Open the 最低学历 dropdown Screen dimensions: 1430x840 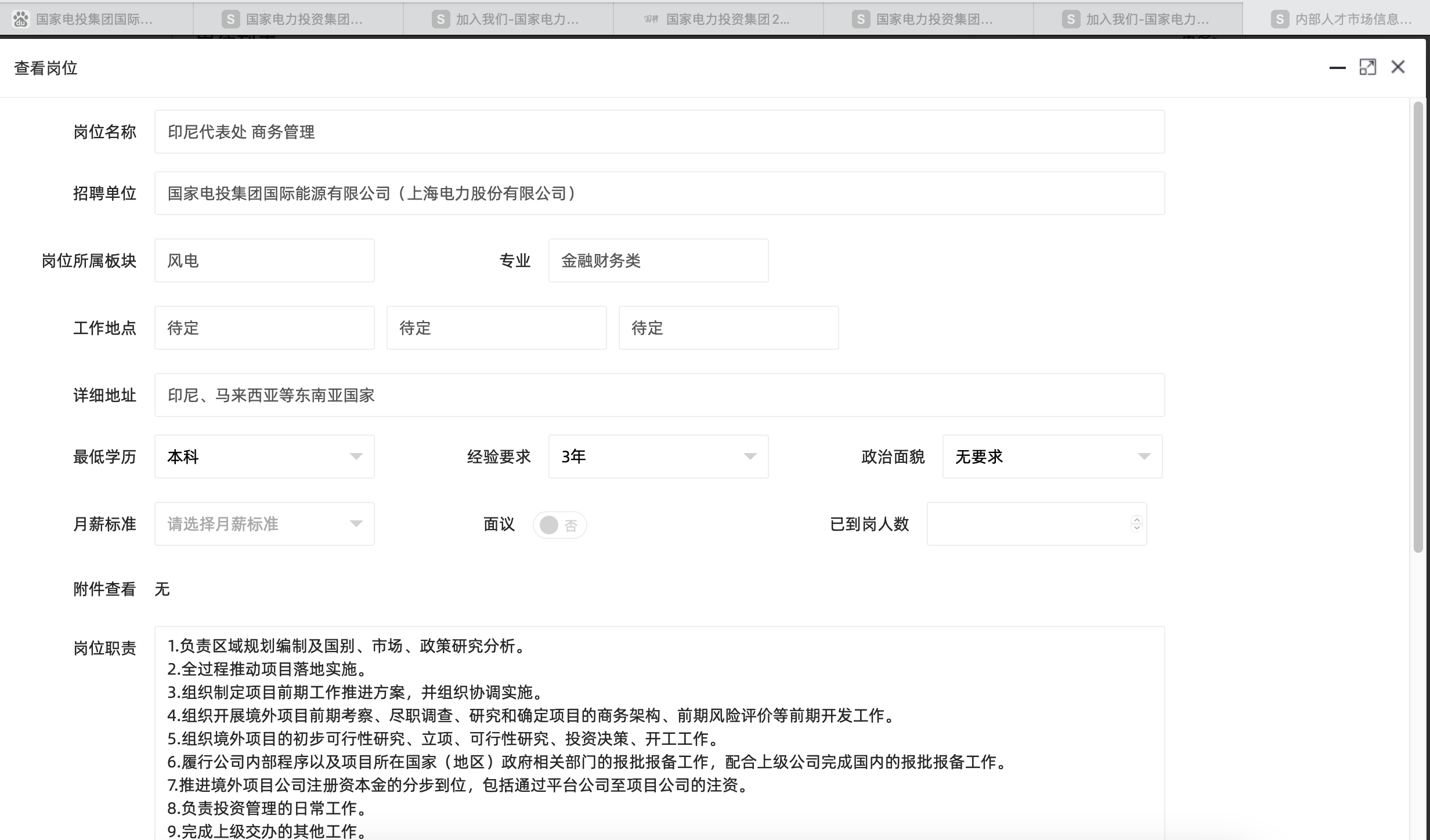click(264, 457)
